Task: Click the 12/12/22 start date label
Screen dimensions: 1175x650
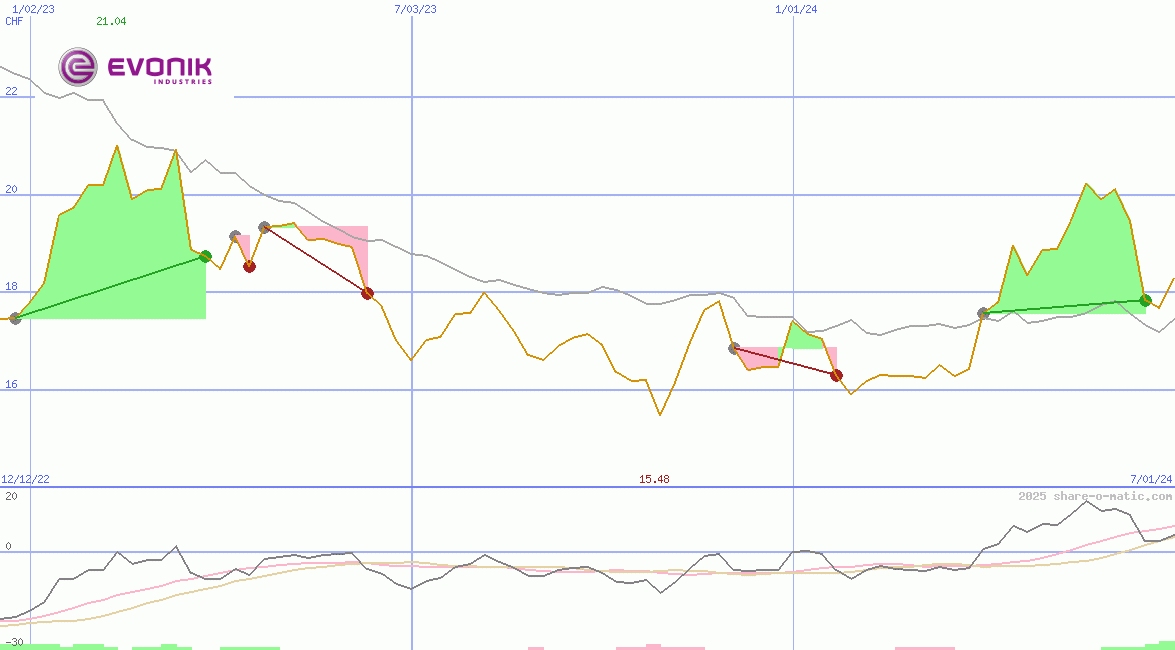Action: [x=23, y=478]
